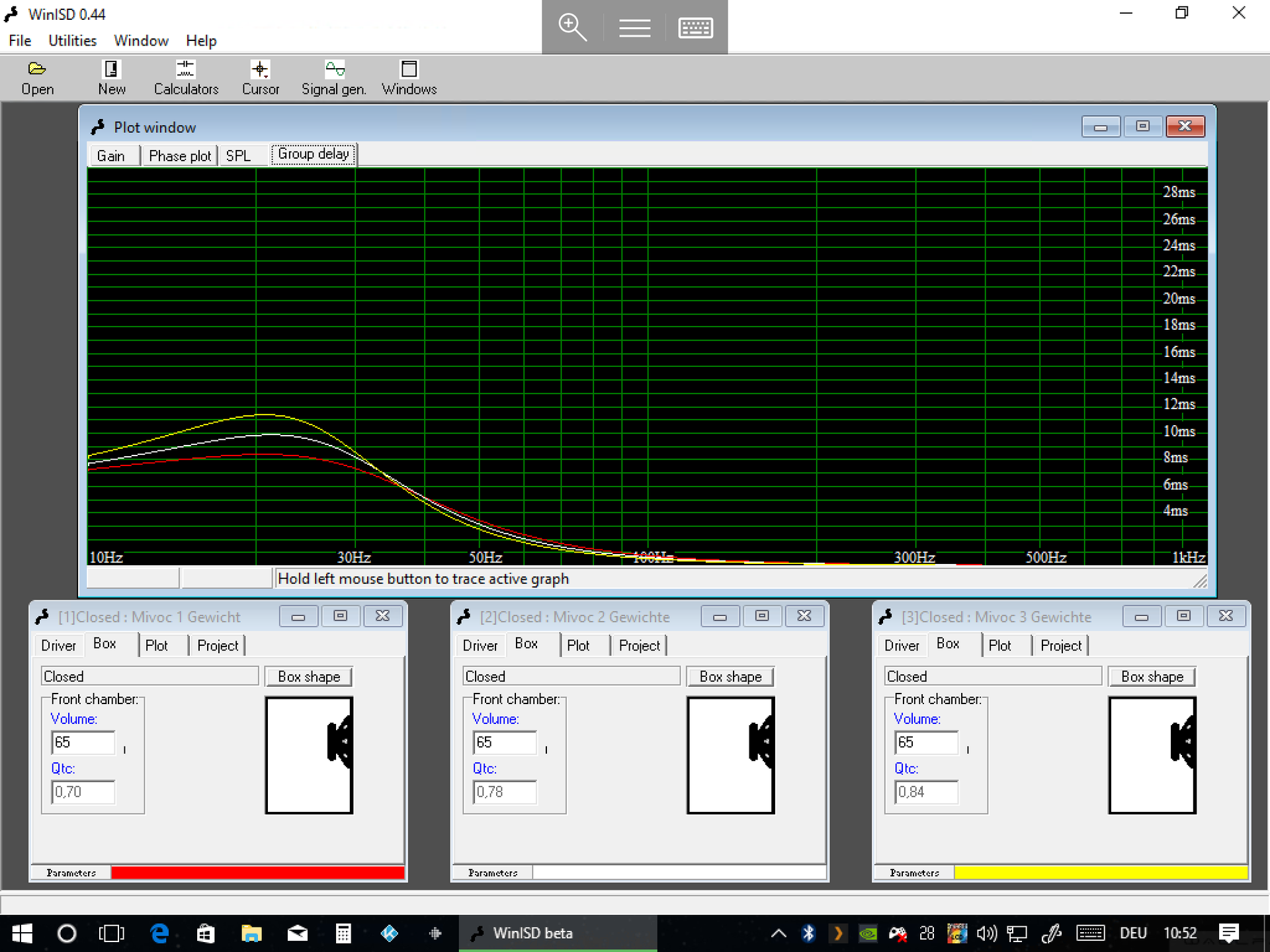
Task: Open Driver tab in Mivoc 1 Gewicht window
Action: pyautogui.click(x=58, y=645)
